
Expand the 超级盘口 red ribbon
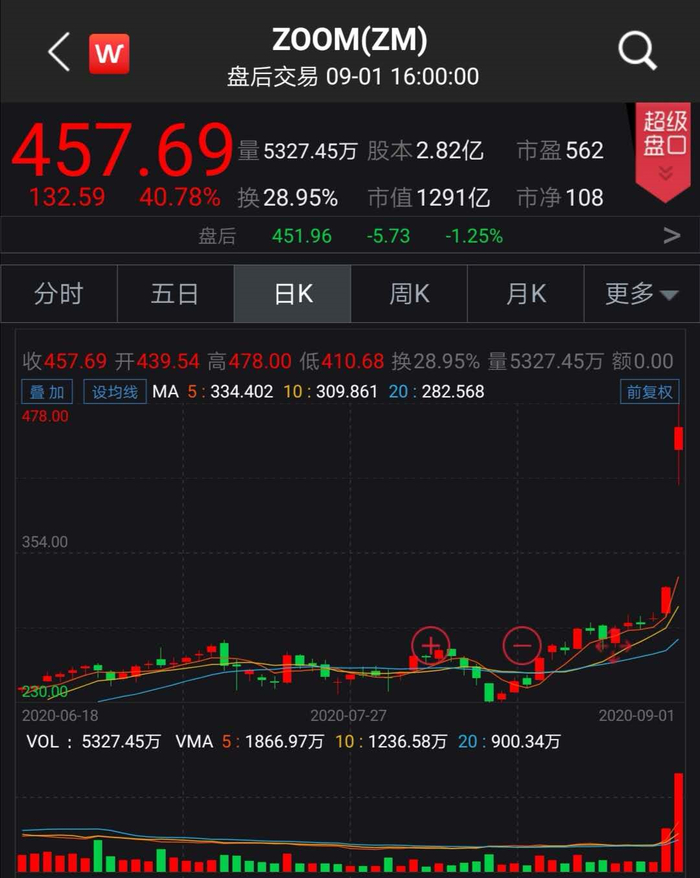click(x=665, y=151)
